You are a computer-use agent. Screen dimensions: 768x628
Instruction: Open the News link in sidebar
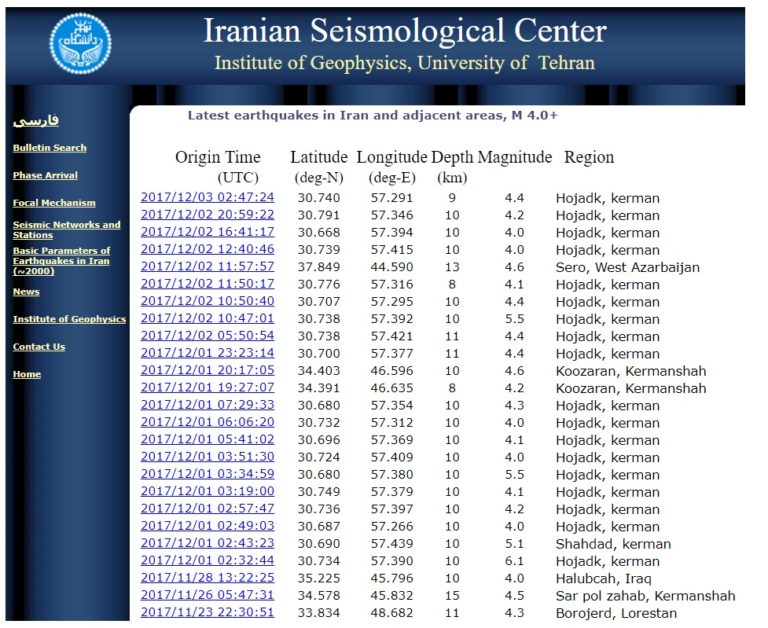coord(26,292)
